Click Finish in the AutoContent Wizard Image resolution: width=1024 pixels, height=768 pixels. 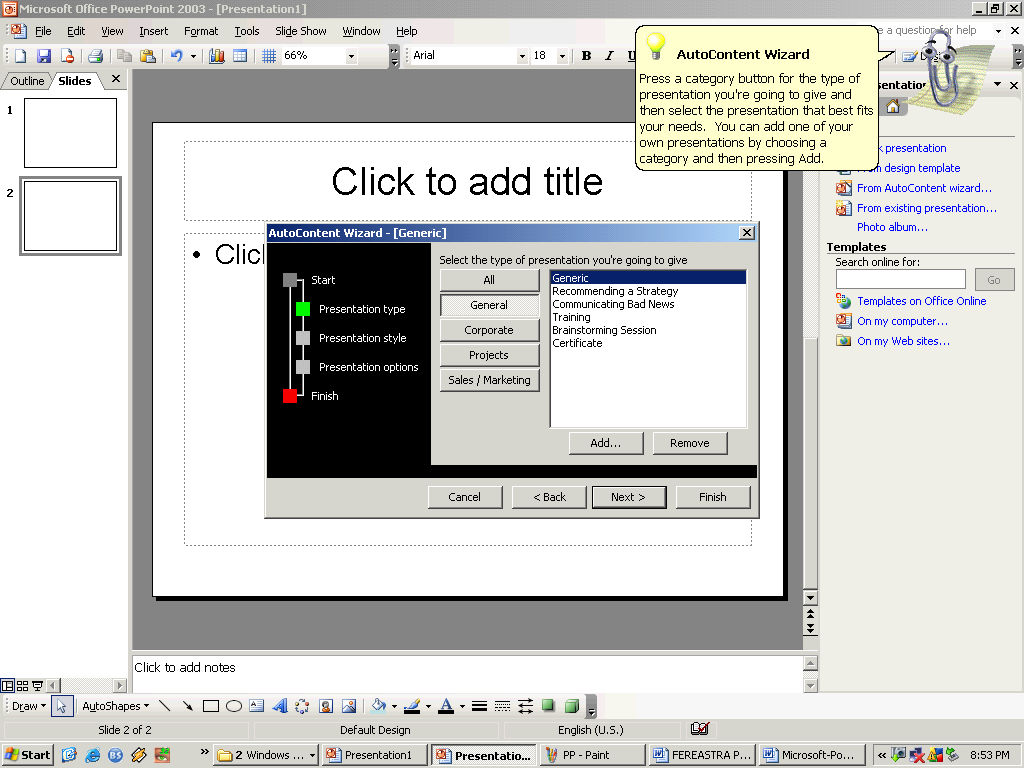[712, 497]
